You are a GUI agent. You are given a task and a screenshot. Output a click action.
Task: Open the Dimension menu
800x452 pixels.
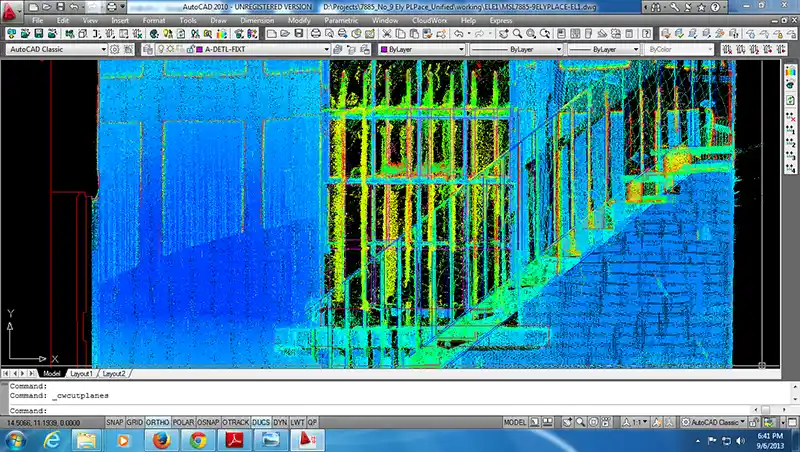tap(257, 20)
